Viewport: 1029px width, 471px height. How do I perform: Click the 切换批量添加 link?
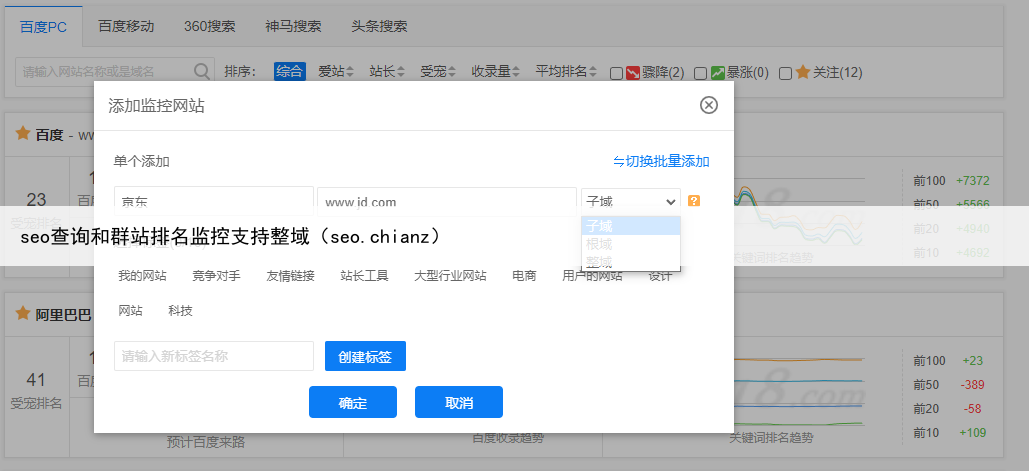pyautogui.click(x=661, y=161)
